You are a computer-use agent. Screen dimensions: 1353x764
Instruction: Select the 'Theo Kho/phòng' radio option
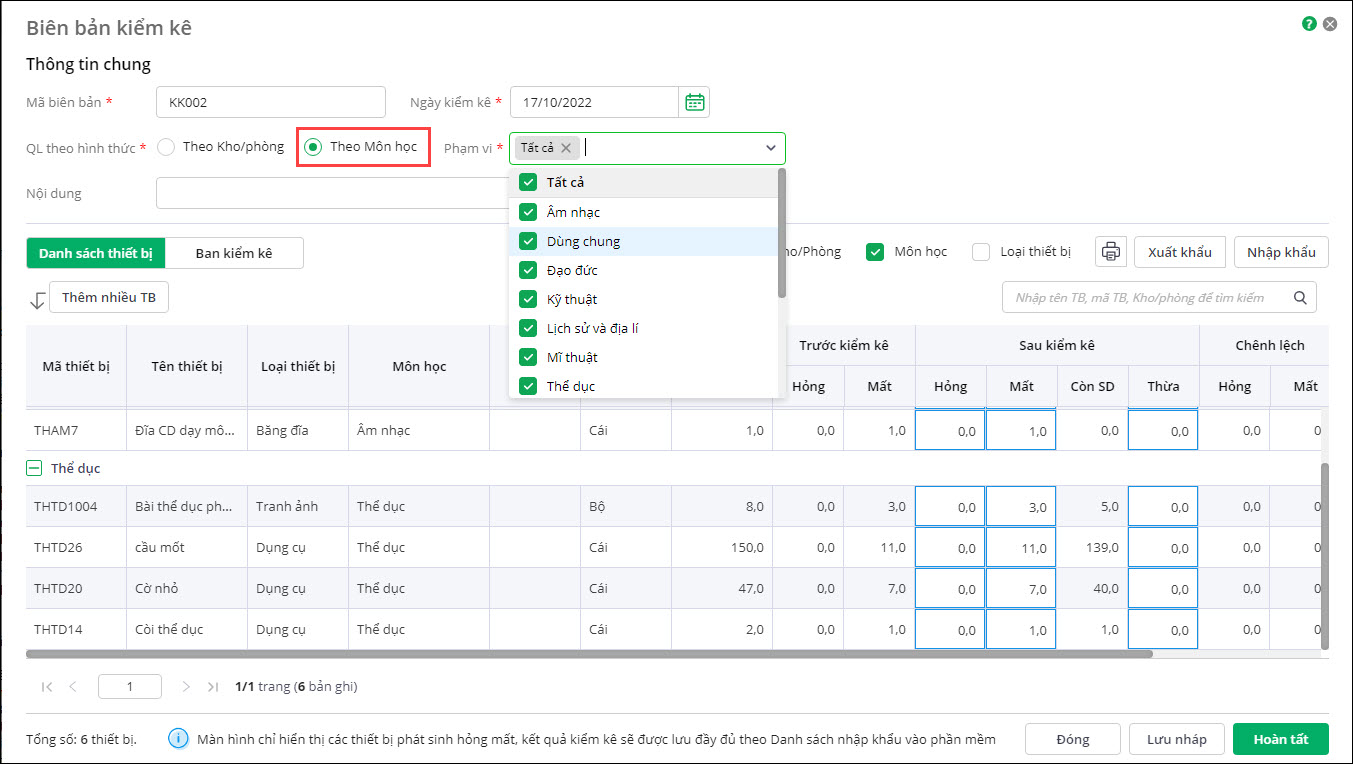(x=166, y=147)
